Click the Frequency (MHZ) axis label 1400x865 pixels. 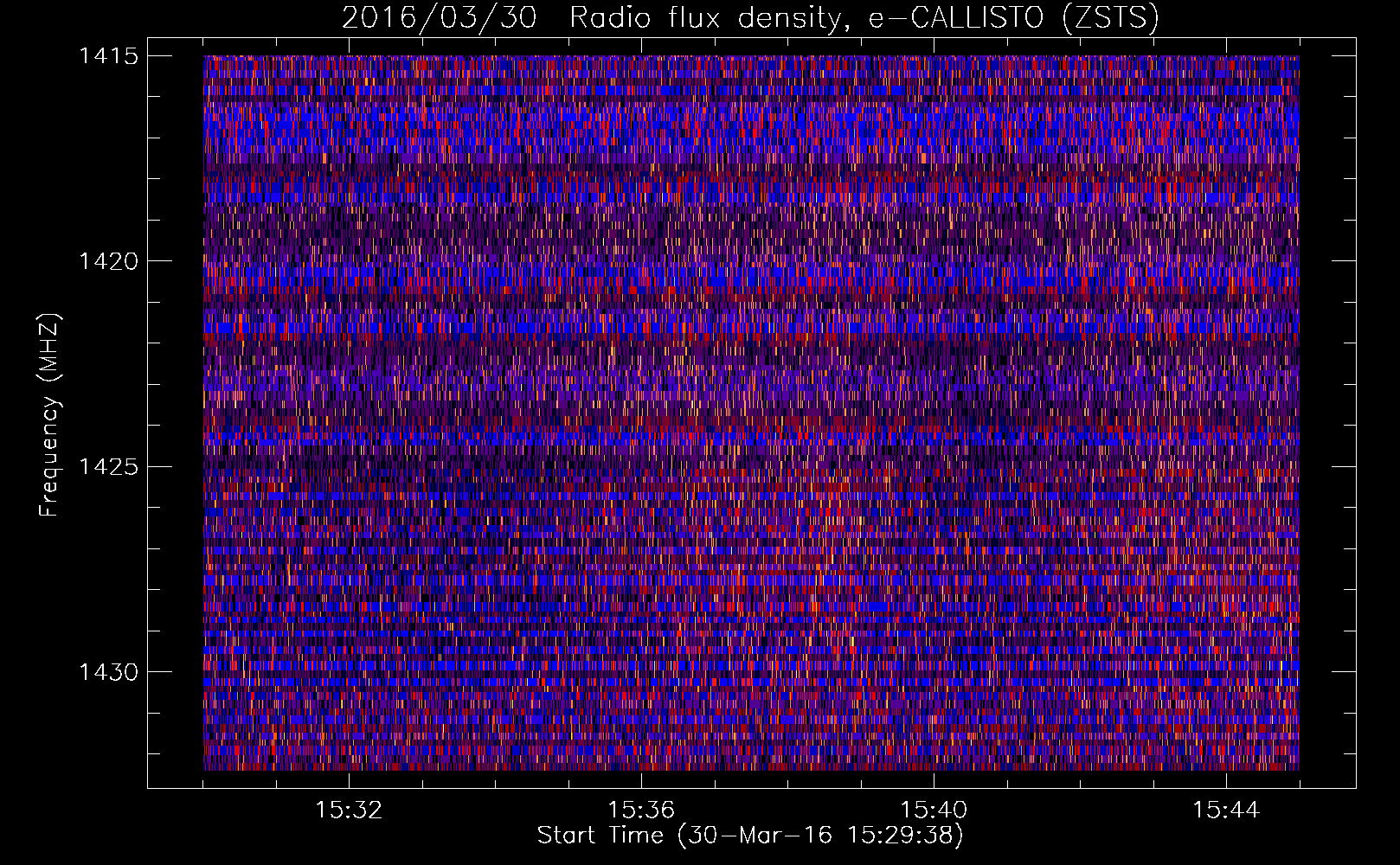49,414
